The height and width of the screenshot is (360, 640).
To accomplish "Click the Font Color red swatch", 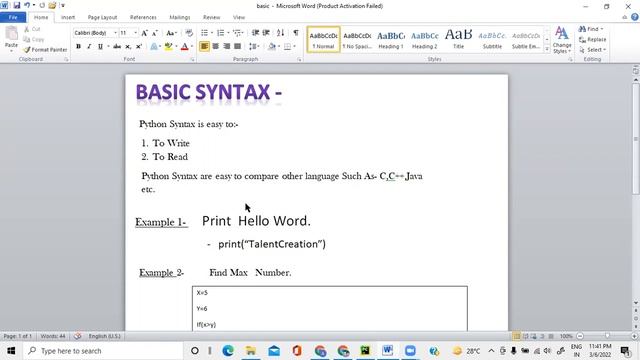I will (x=184, y=47).
